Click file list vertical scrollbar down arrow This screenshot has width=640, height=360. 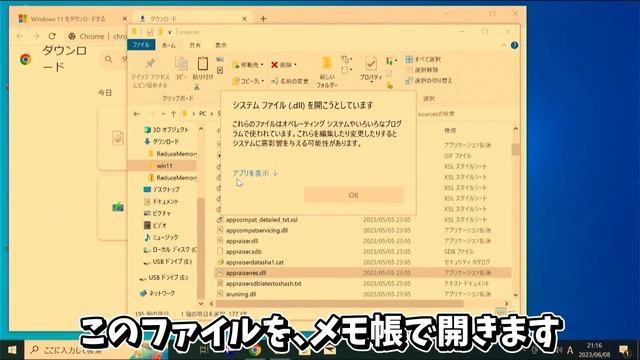point(516,296)
